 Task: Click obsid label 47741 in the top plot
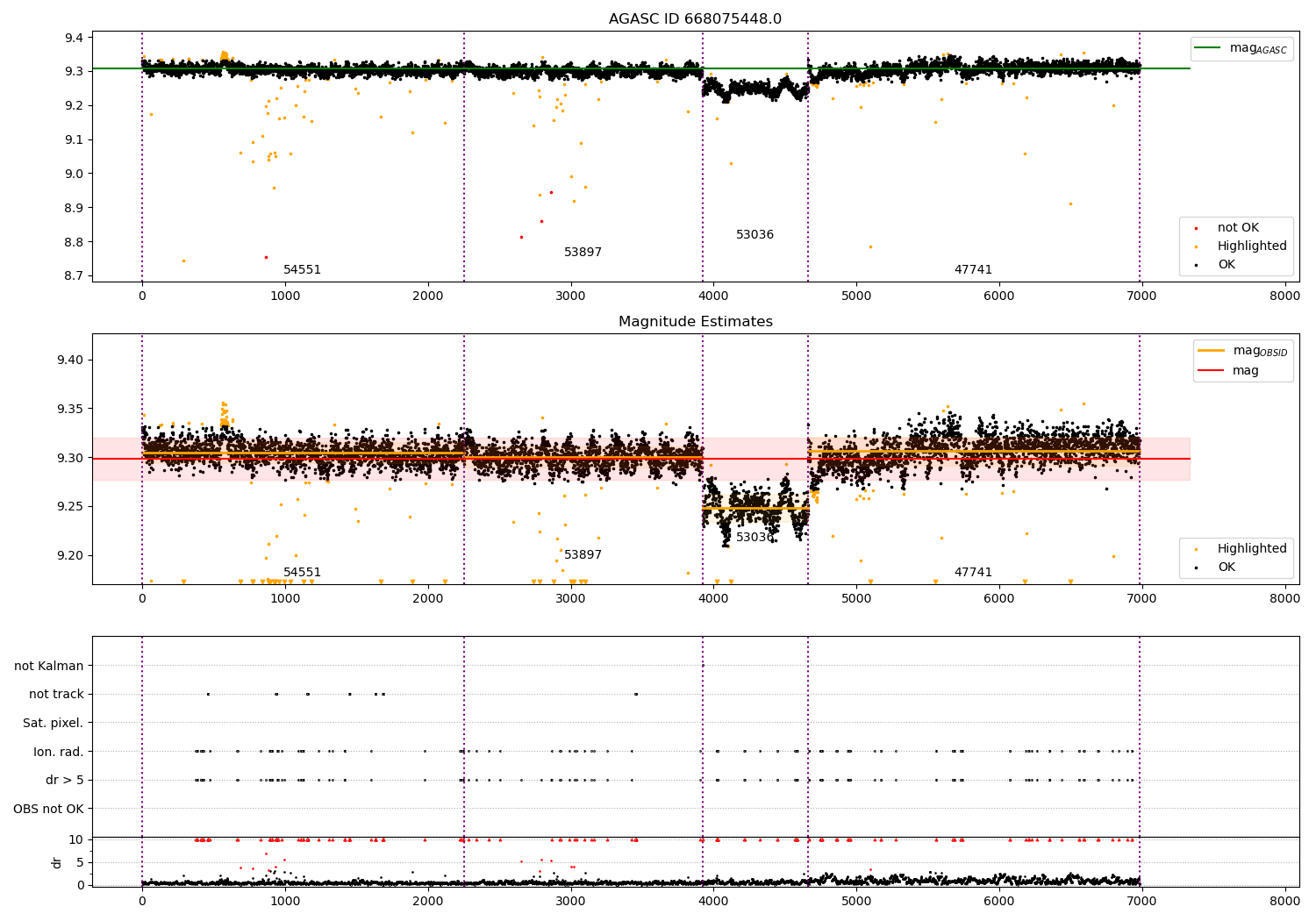pos(973,270)
